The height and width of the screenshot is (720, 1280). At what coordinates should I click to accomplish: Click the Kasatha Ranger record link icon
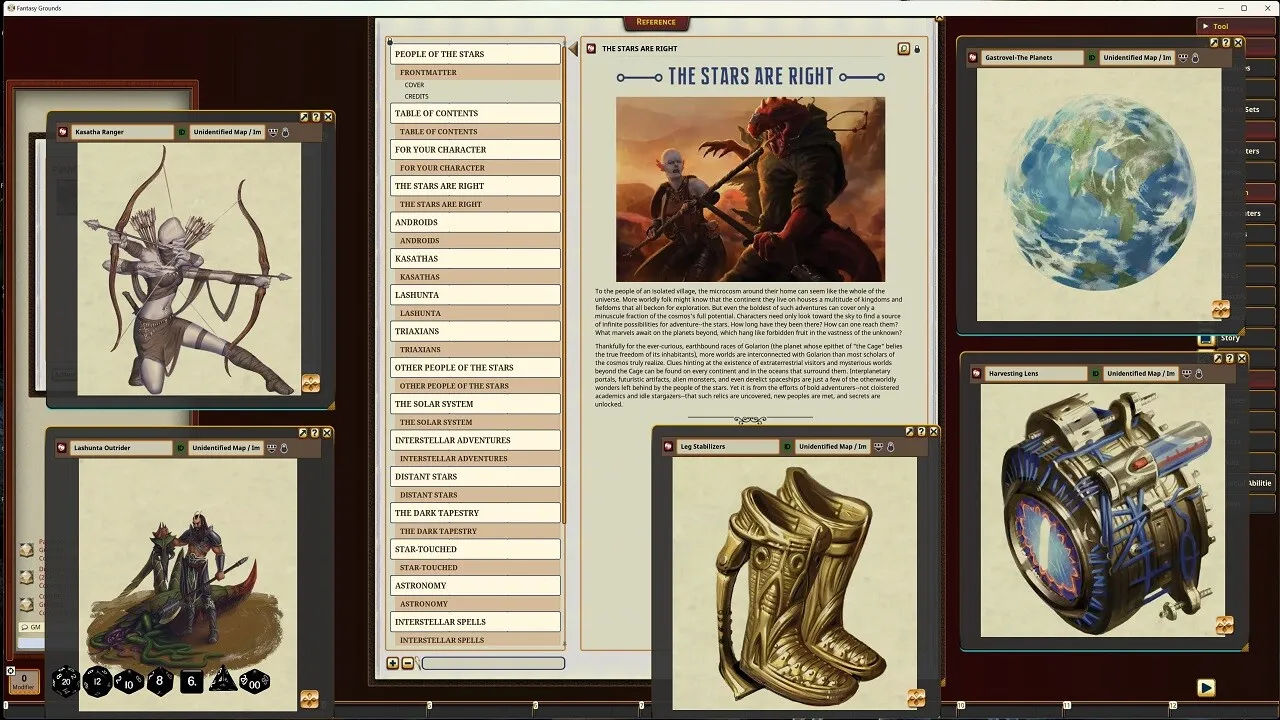(x=62, y=132)
